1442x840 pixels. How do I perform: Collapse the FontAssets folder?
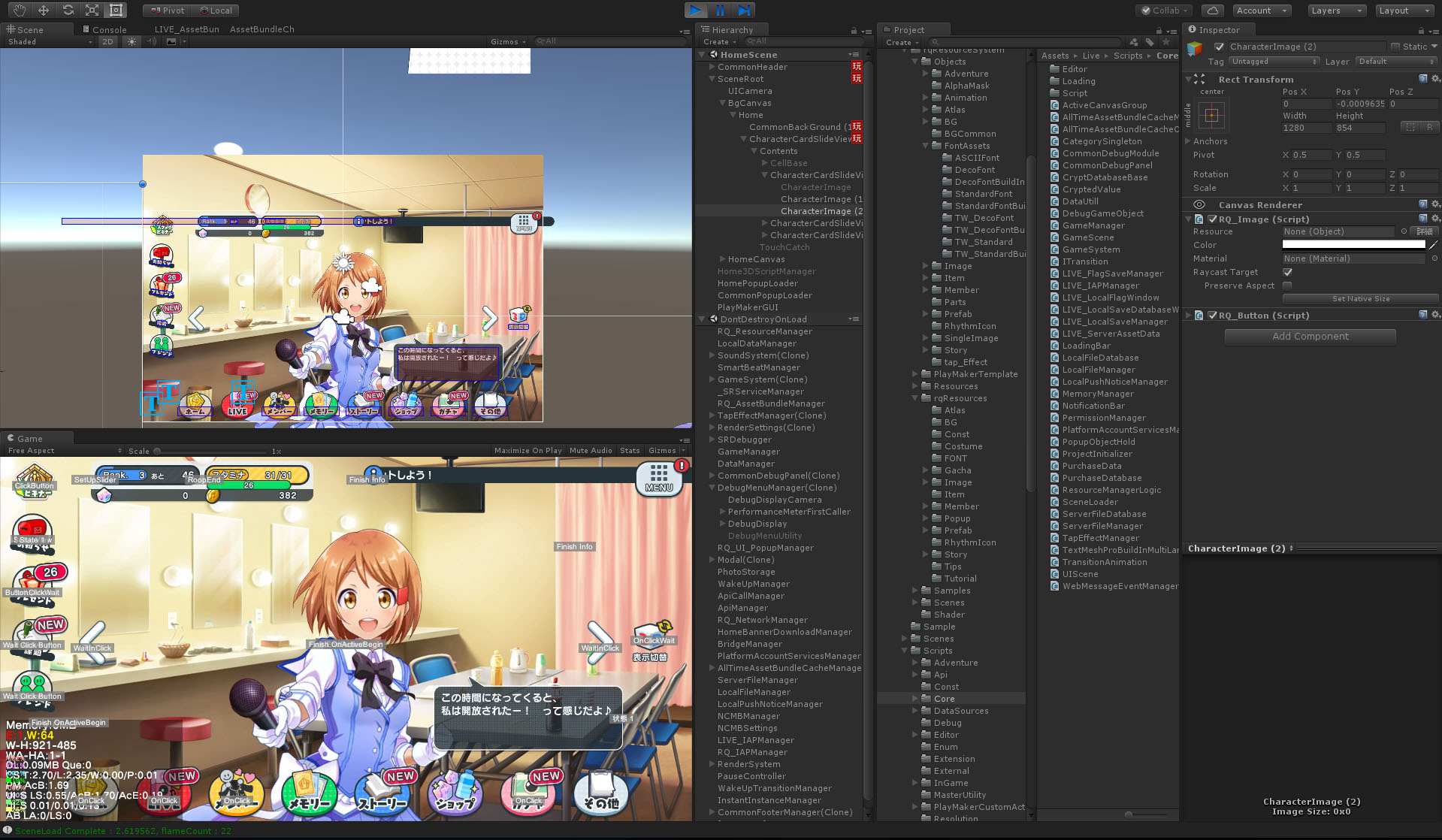pos(926,146)
